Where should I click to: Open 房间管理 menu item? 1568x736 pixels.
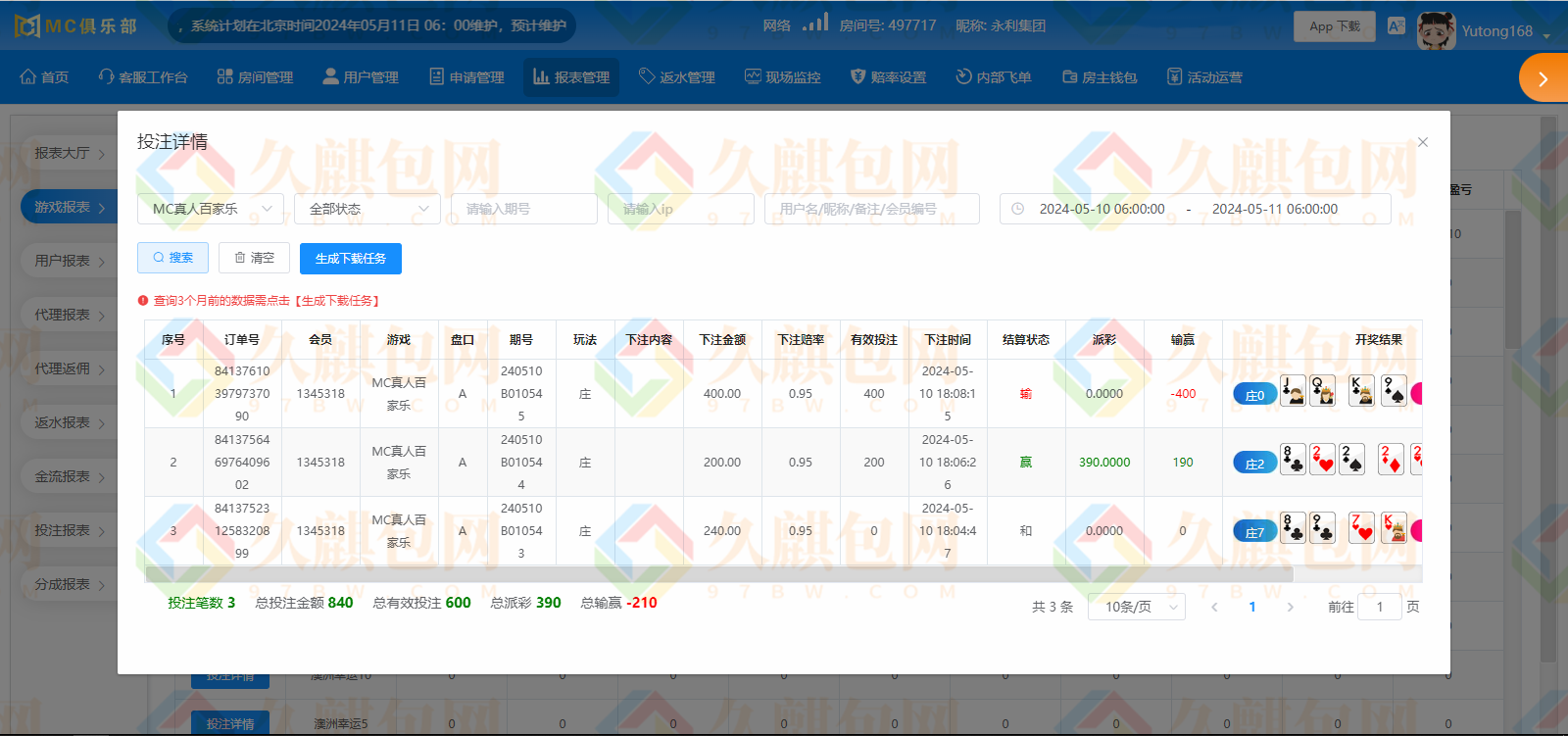(255, 77)
